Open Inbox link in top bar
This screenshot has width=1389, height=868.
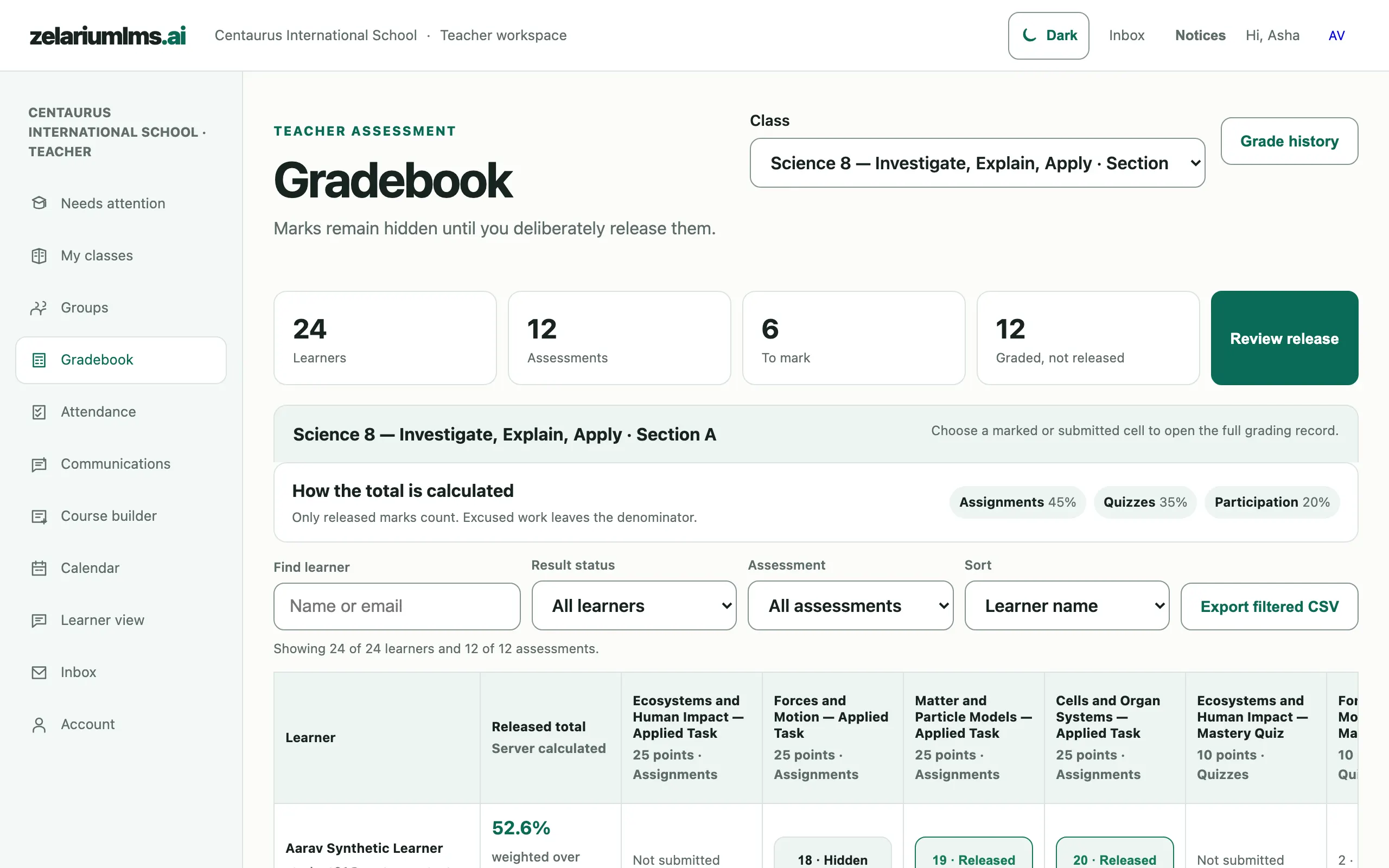click(1126, 36)
